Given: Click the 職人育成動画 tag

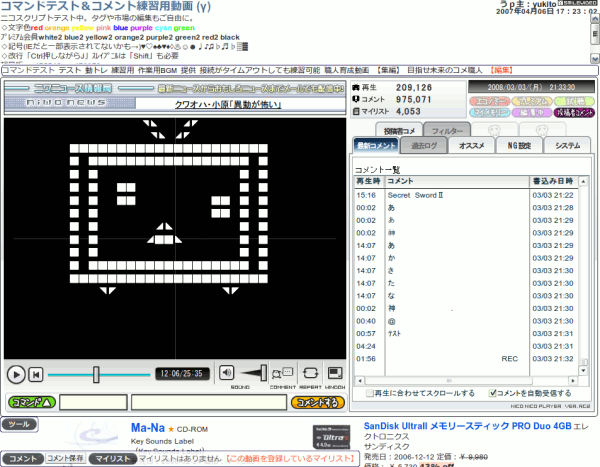Looking at the screenshot, I should click(x=347, y=70).
